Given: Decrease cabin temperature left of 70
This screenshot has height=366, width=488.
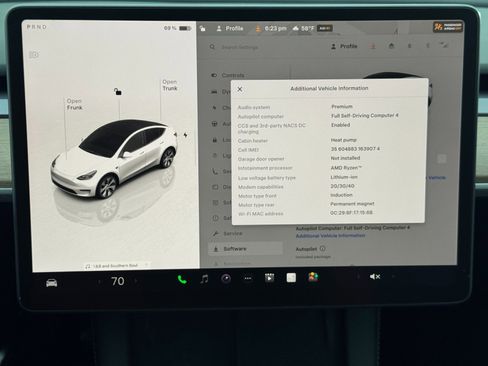Looking at the screenshot, I should [99, 282].
